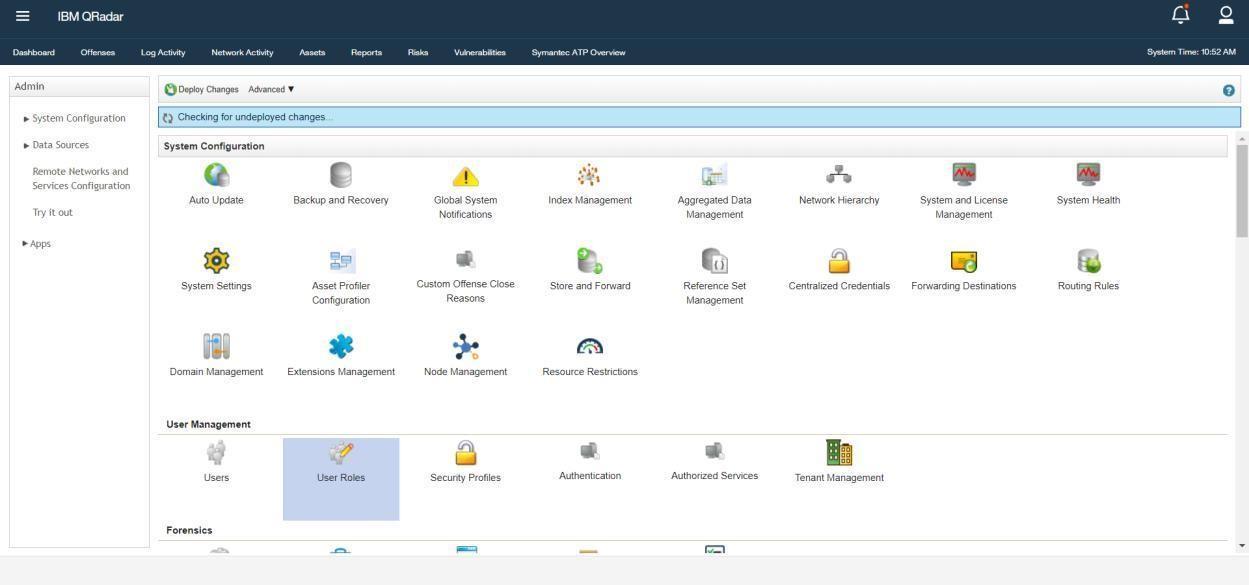This screenshot has height=585, width=1249.
Task: Open Extensions Management
Action: pyautogui.click(x=341, y=357)
